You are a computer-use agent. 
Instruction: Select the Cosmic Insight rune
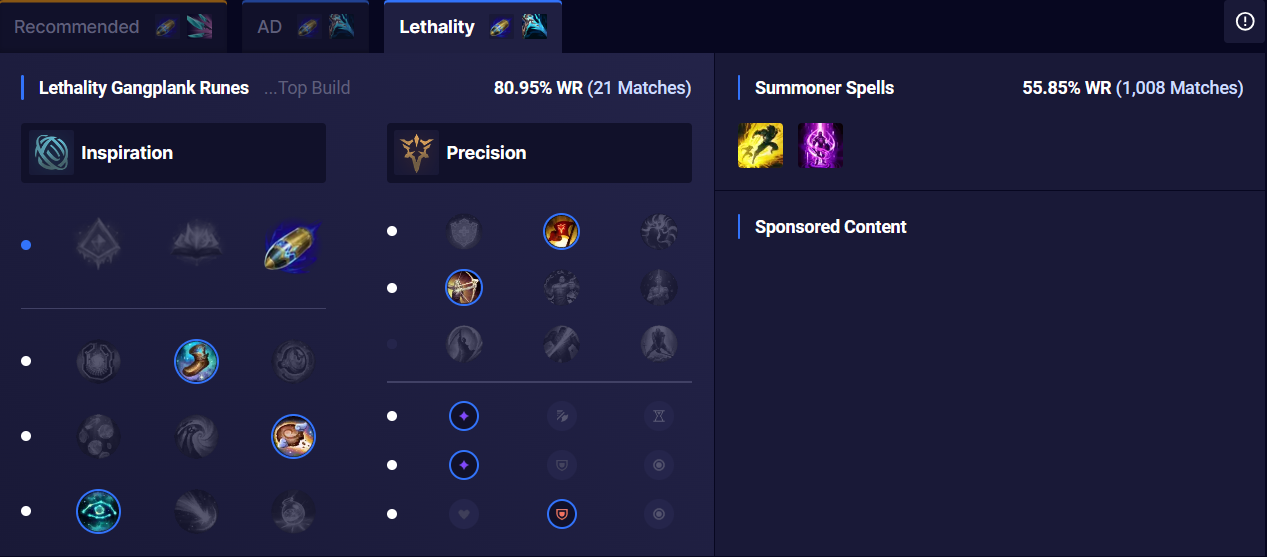[99, 511]
